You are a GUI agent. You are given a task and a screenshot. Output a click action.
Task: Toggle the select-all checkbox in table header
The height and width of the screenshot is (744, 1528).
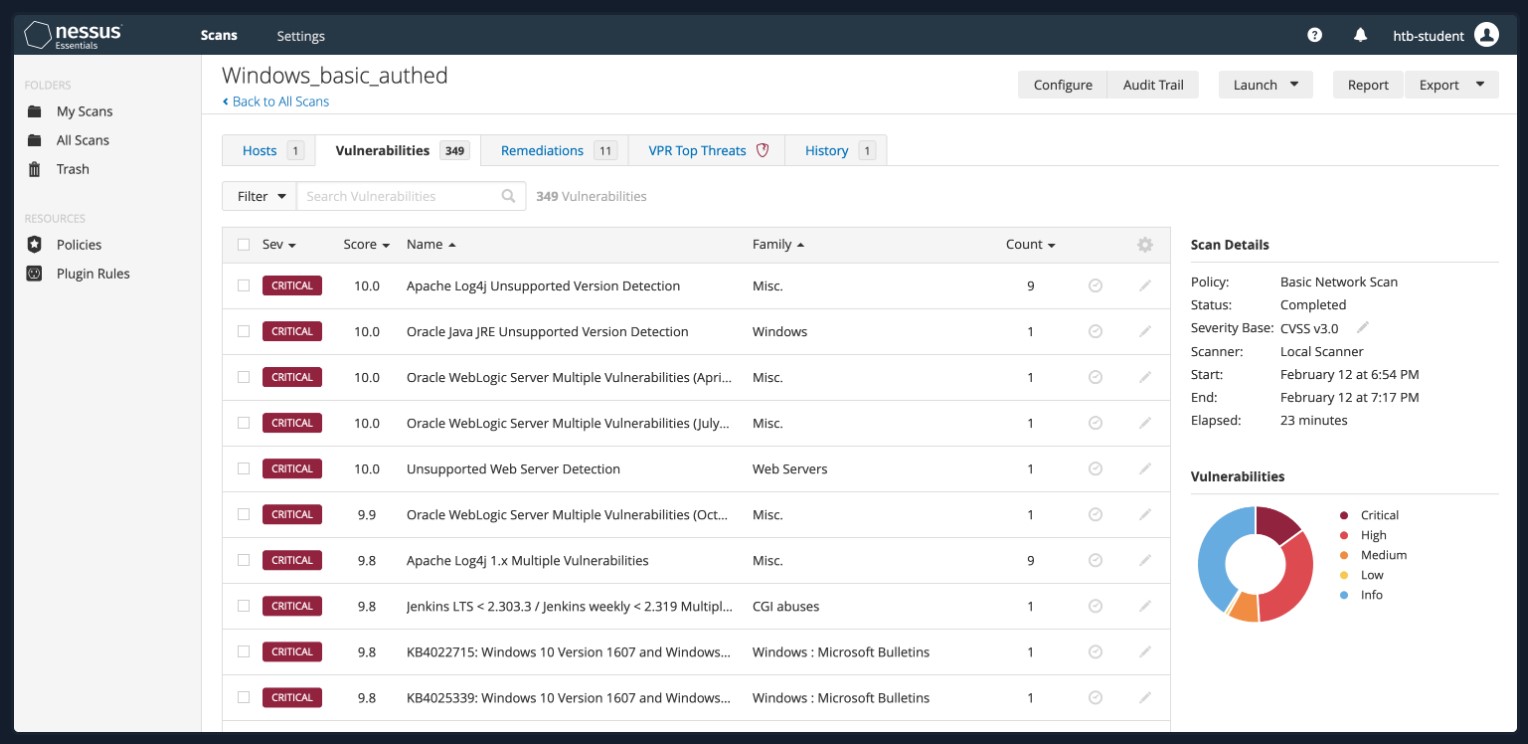(243, 244)
